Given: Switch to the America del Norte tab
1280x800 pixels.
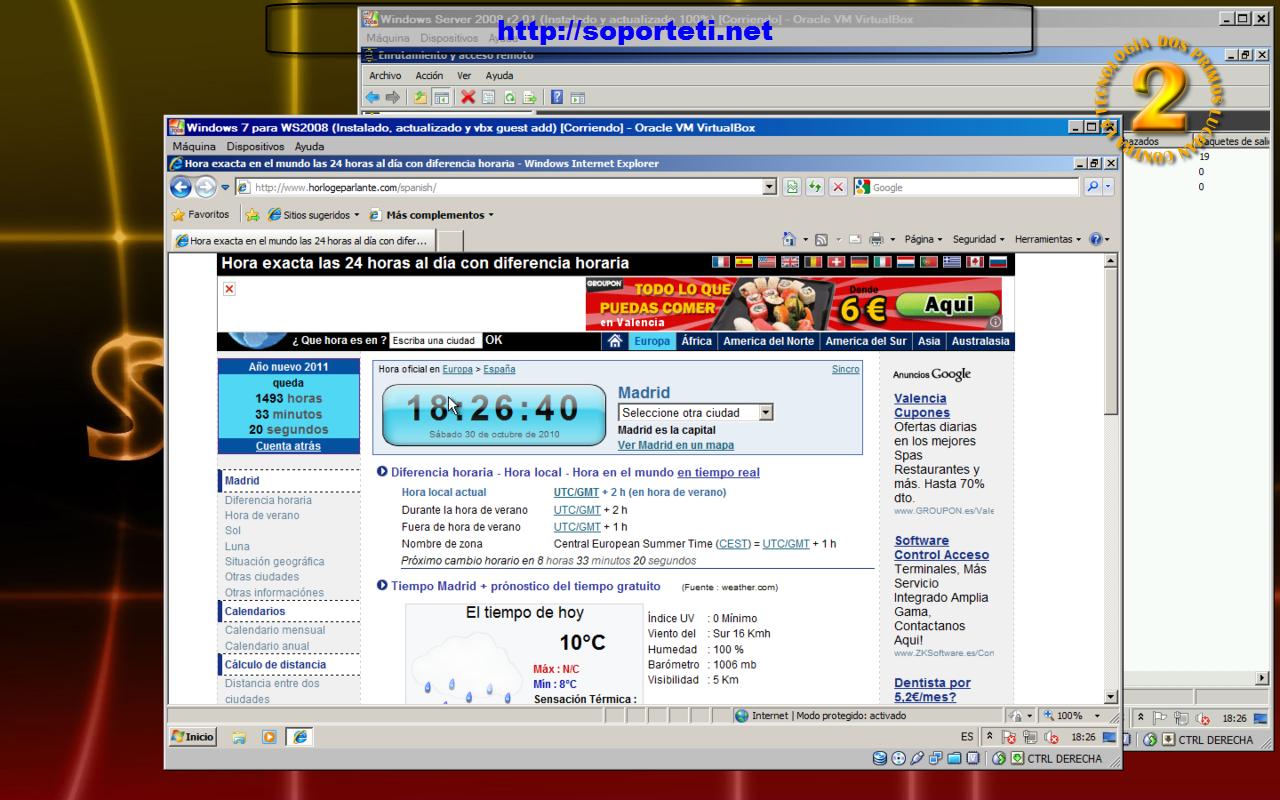Looking at the screenshot, I should pos(768,341).
